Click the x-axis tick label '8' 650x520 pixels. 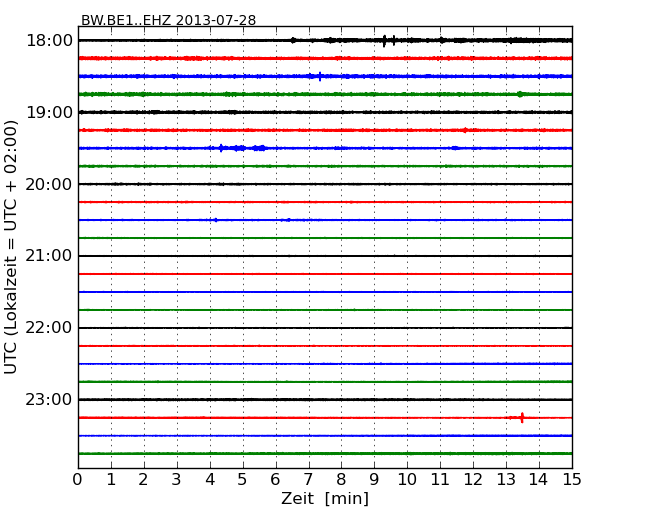pyautogui.click(x=341, y=480)
